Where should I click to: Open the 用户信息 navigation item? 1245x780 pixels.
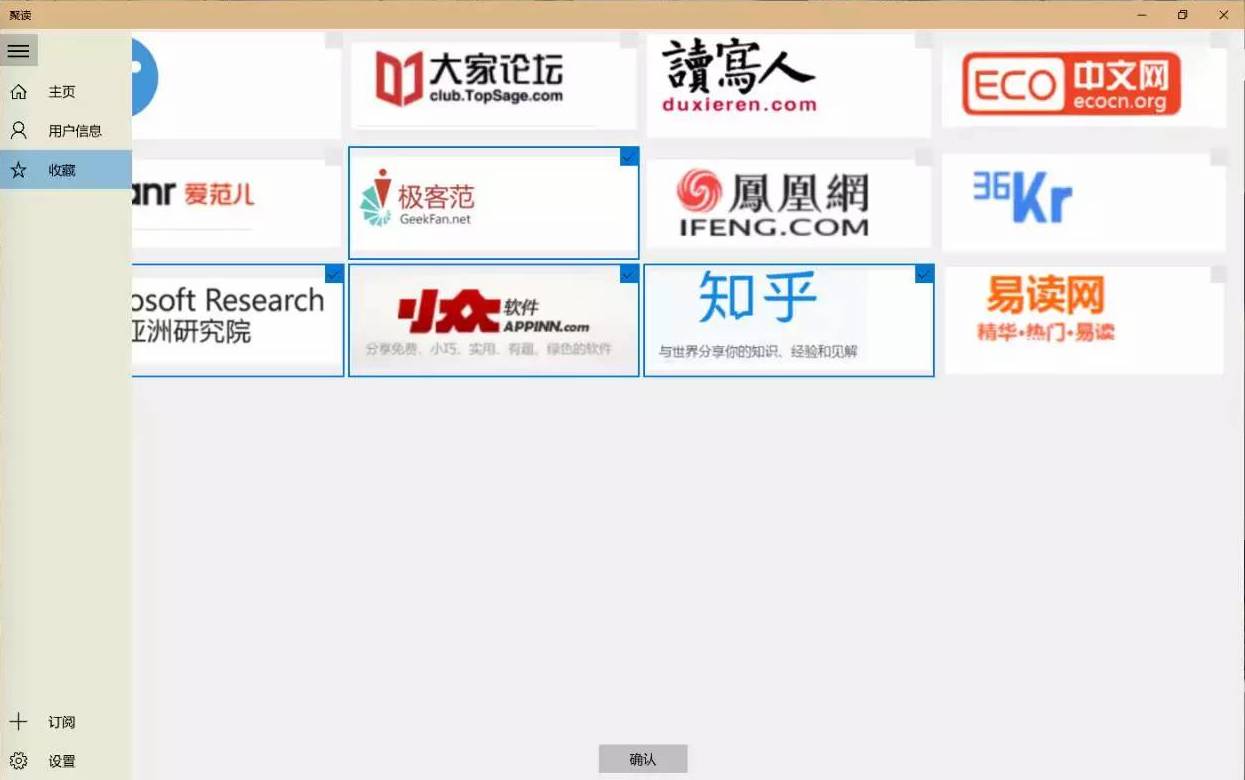tap(66, 131)
